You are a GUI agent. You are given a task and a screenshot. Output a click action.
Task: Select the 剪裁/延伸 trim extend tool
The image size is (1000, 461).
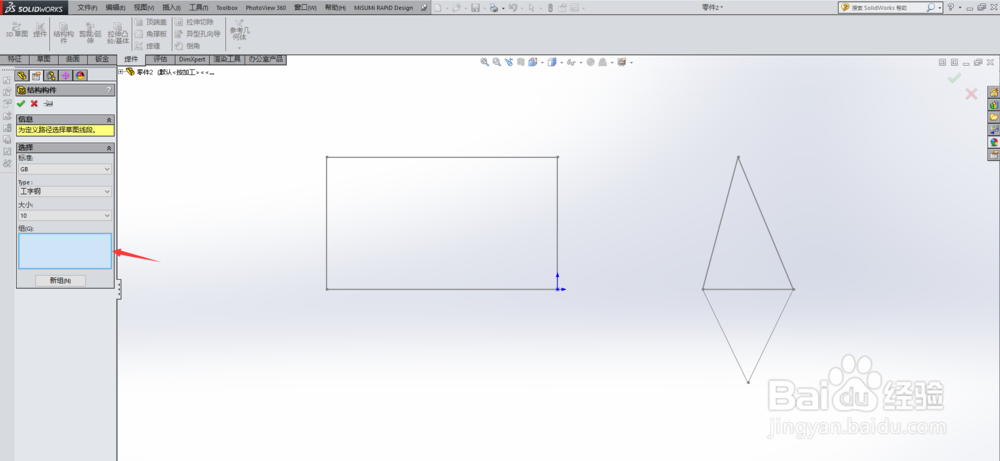(x=90, y=33)
